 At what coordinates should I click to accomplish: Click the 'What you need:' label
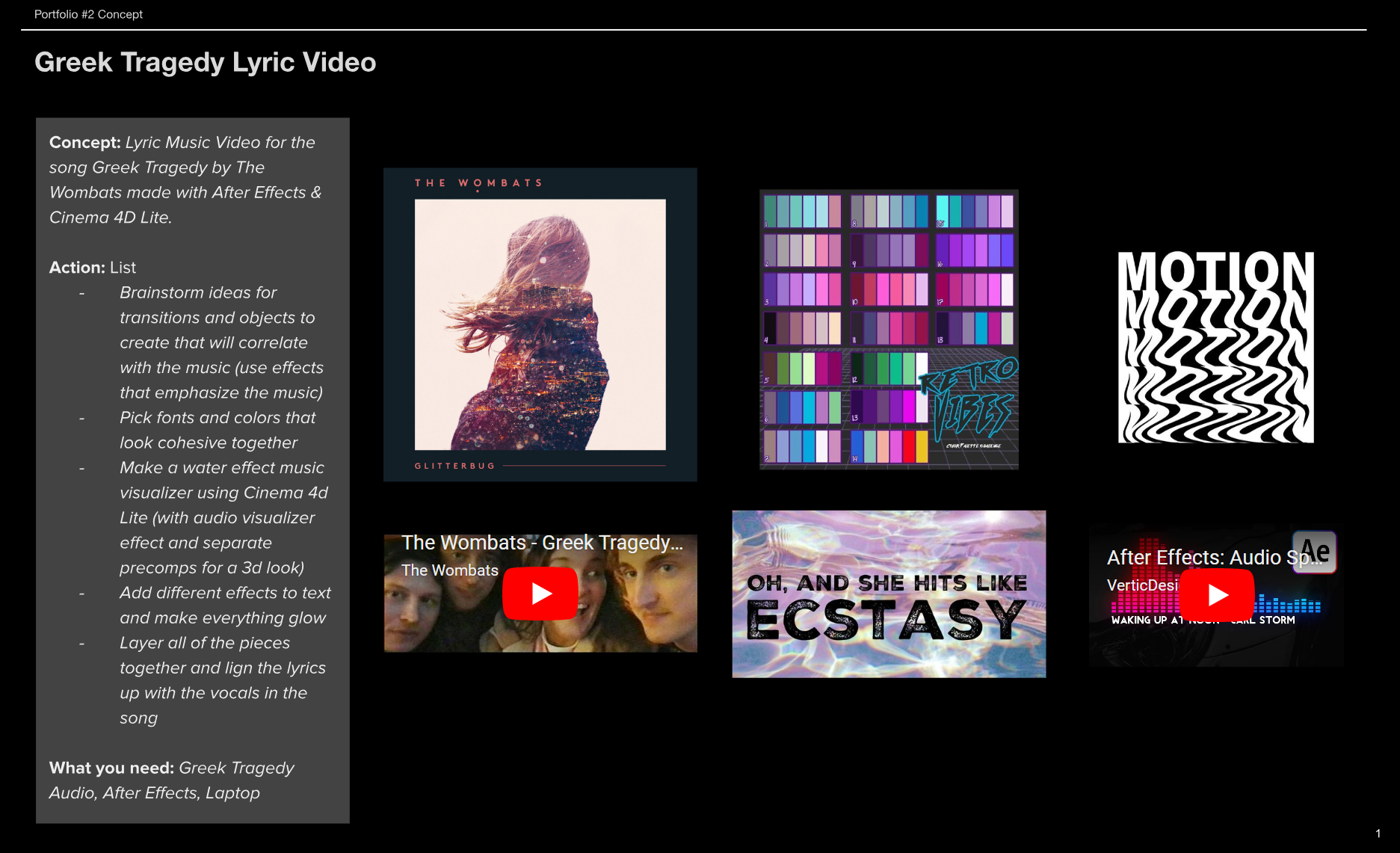[x=111, y=768]
